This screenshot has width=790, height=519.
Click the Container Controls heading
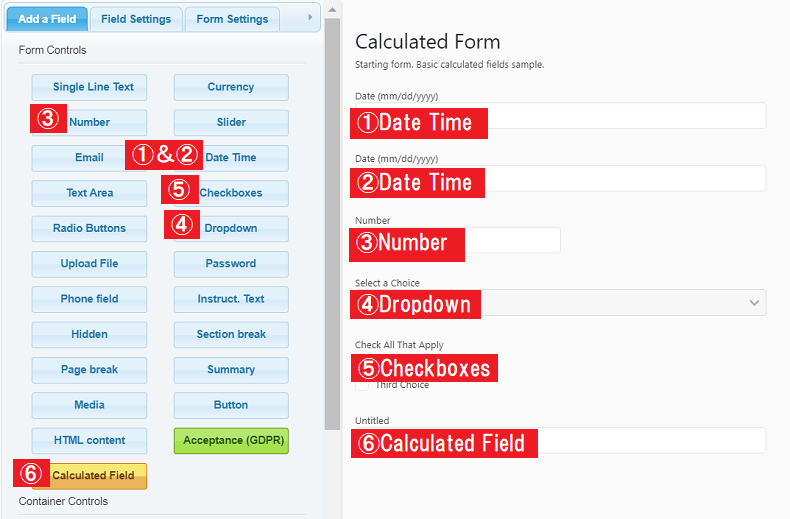point(63,501)
